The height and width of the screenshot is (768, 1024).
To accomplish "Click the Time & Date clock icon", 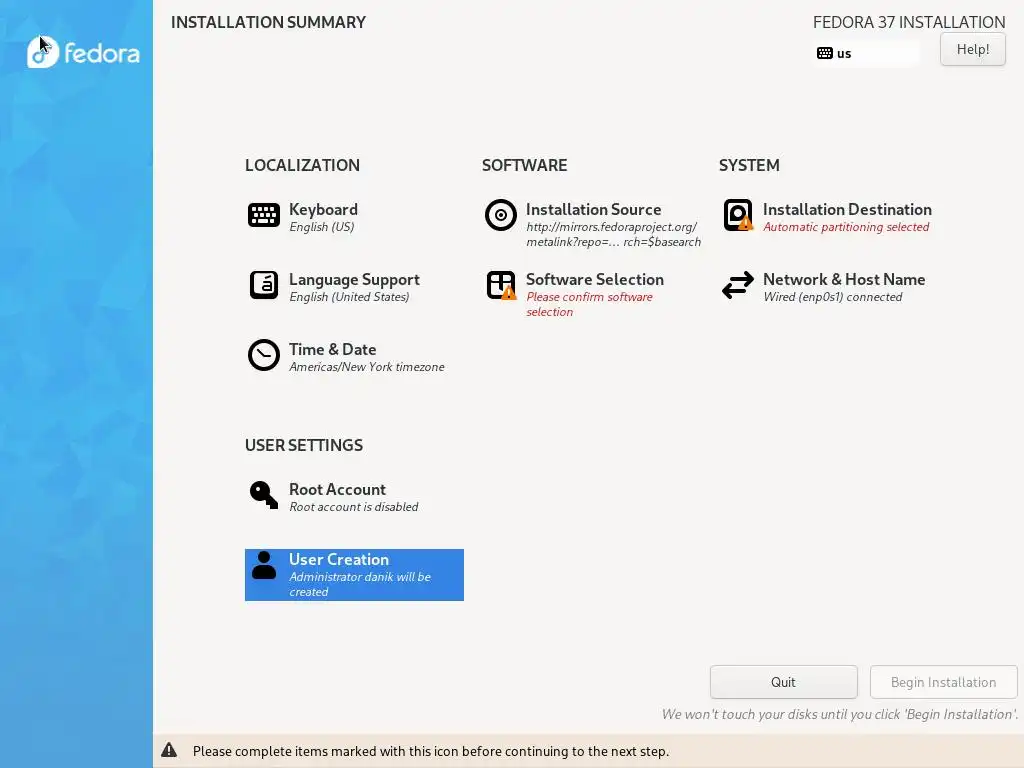I will point(264,355).
